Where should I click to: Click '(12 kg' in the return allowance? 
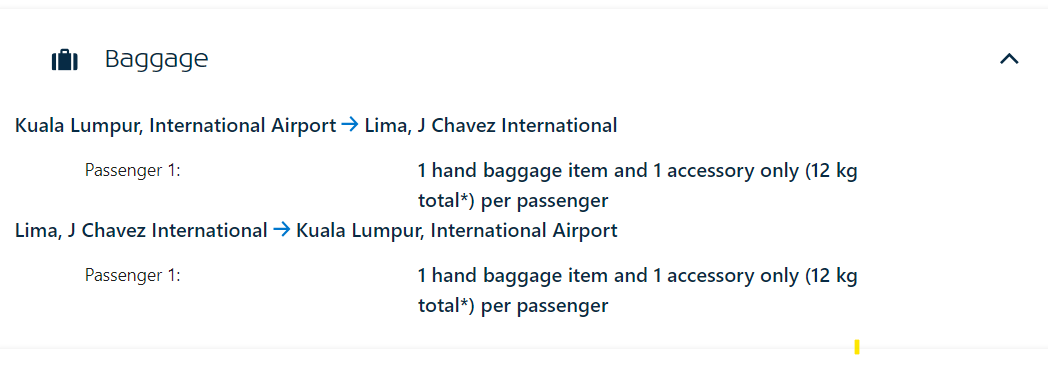(x=831, y=276)
